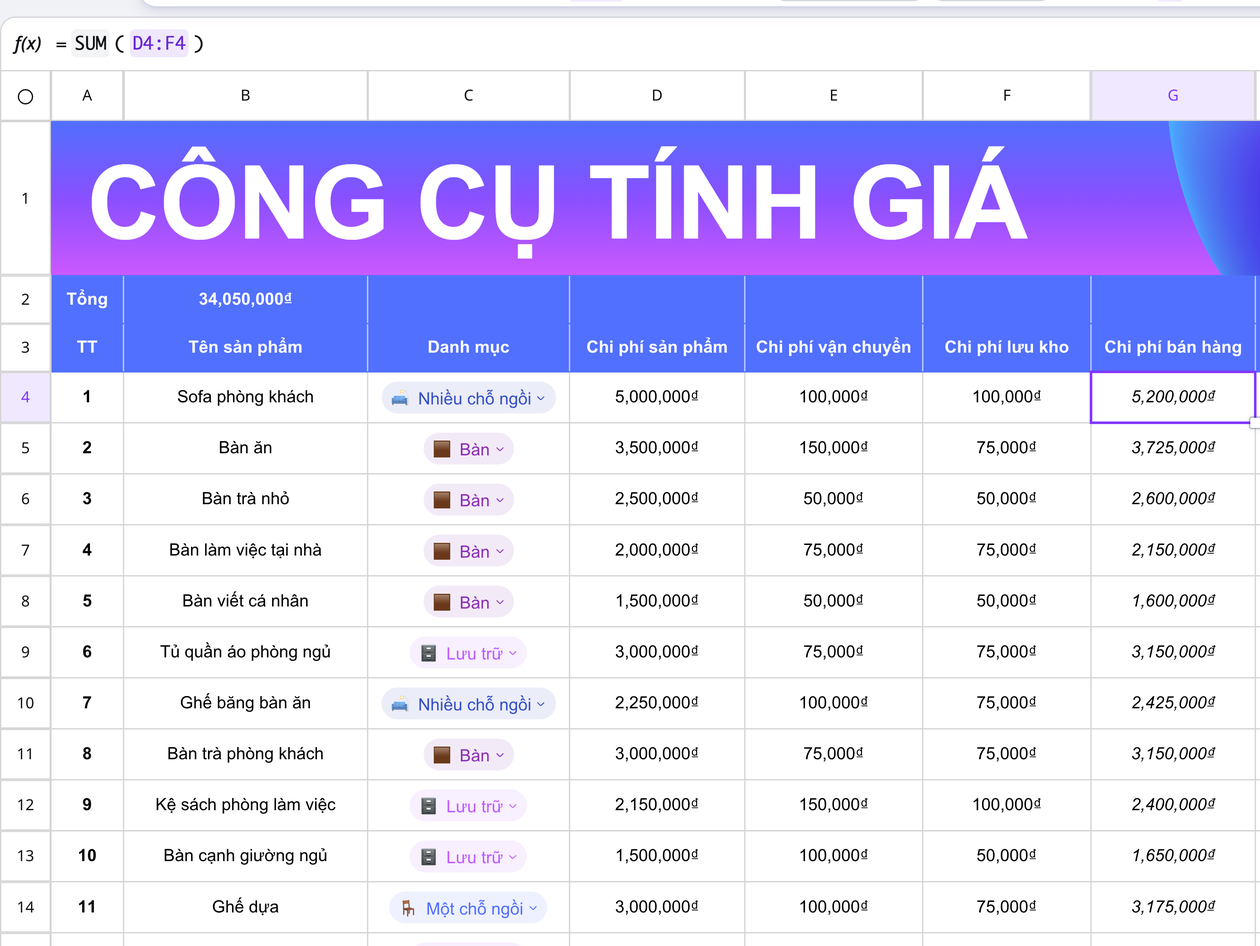Click the Chi phí lưu kho header

point(1007,347)
